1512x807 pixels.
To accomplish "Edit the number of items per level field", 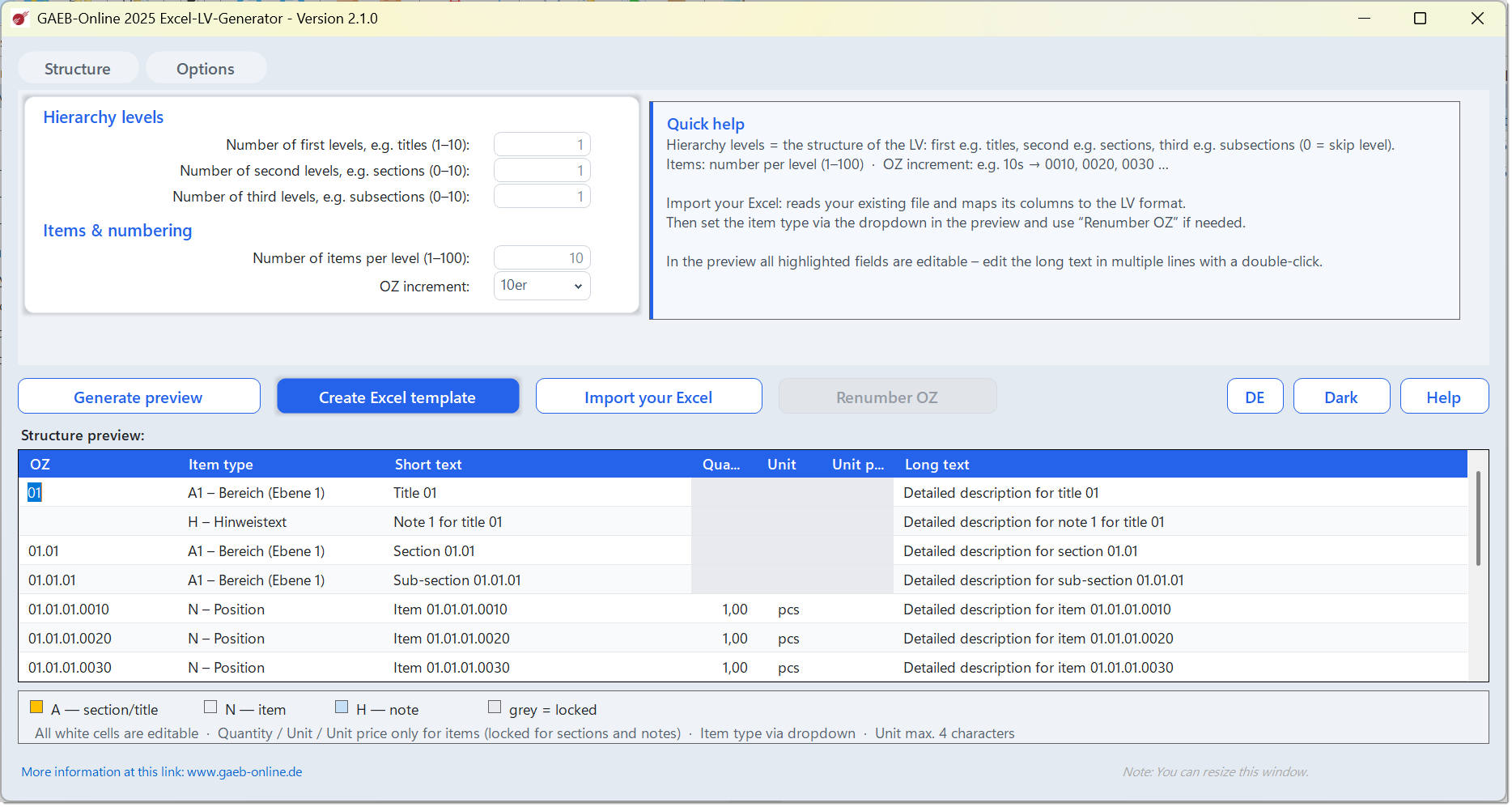I will (x=542, y=258).
